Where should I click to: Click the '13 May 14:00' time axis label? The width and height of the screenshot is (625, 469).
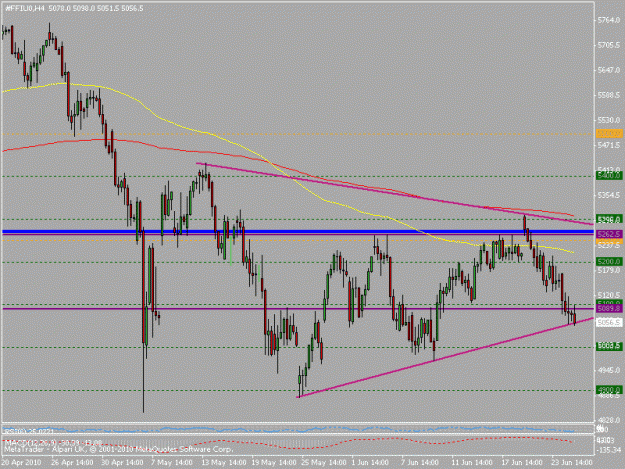tap(224, 463)
